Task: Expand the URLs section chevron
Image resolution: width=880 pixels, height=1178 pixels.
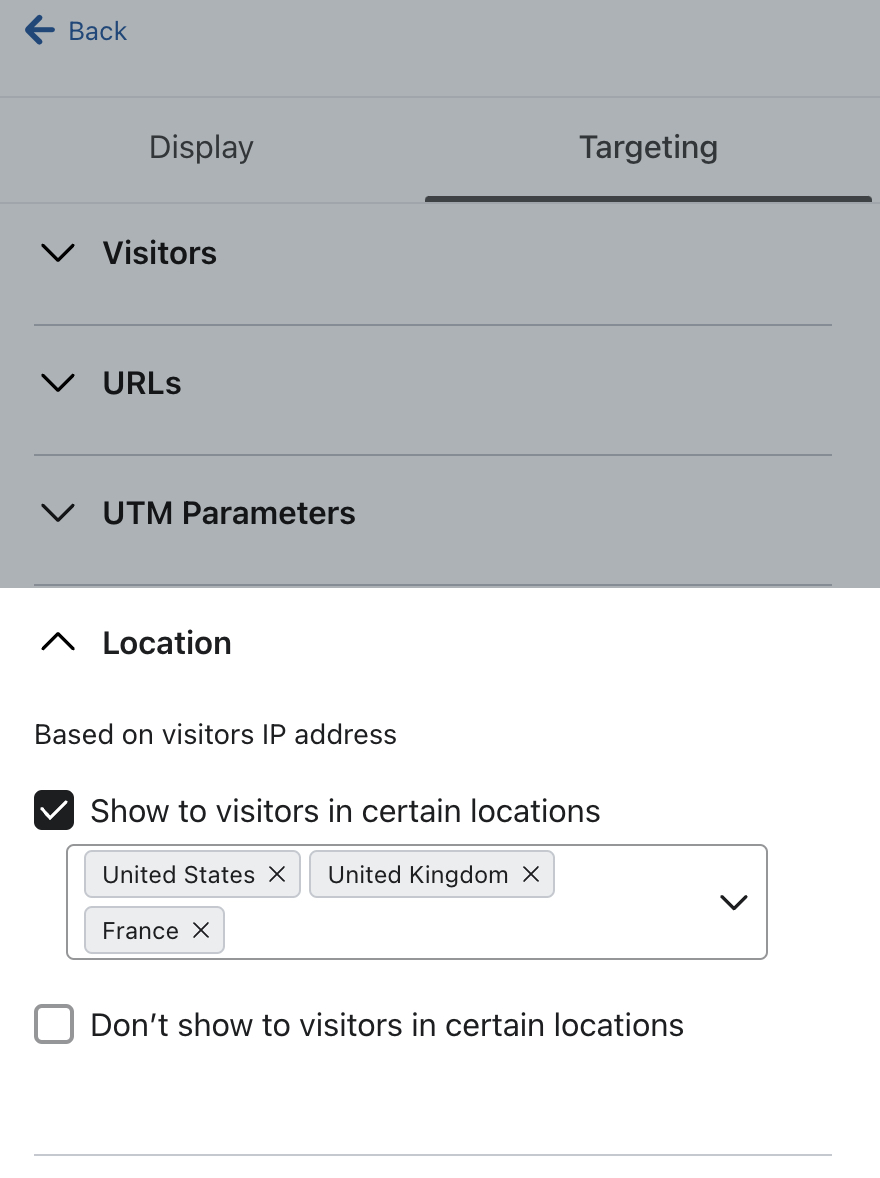Action: coord(59,383)
